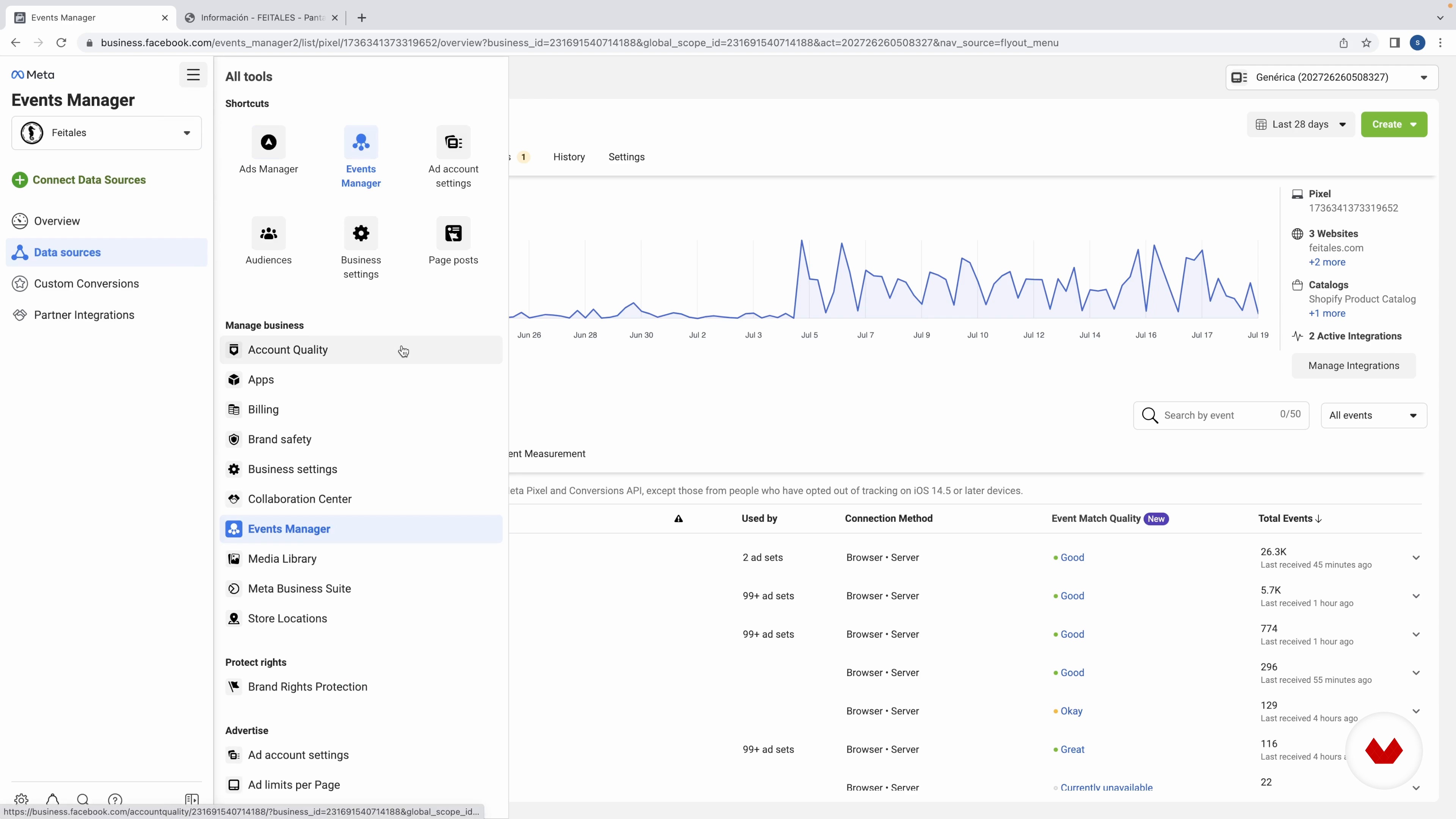Open Apps in All tools menu

[361, 380]
